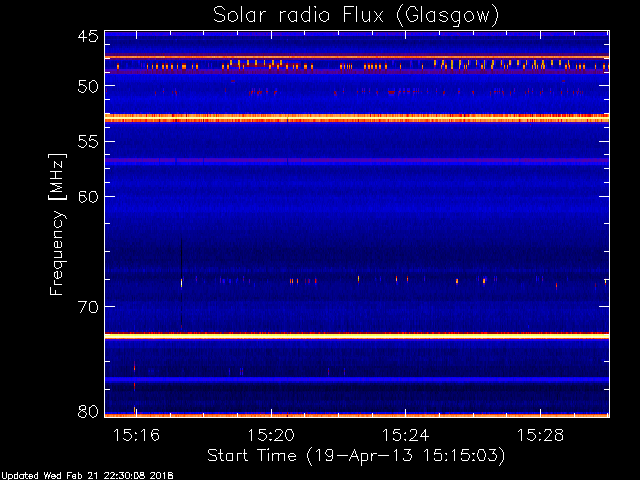Click the '15:16' time tick label
This screenshot has height=480, width=640.
[x=136, y=435]
